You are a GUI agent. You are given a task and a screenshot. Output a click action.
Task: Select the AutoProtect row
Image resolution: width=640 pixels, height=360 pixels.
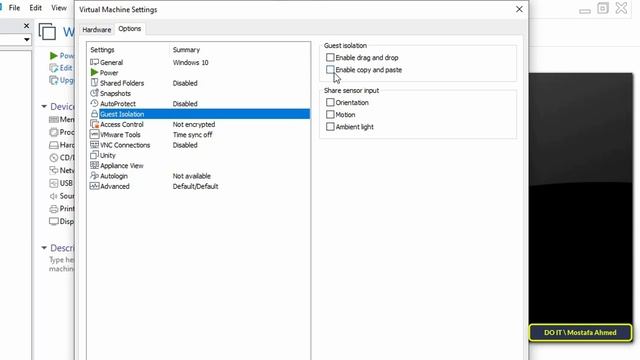199,104
